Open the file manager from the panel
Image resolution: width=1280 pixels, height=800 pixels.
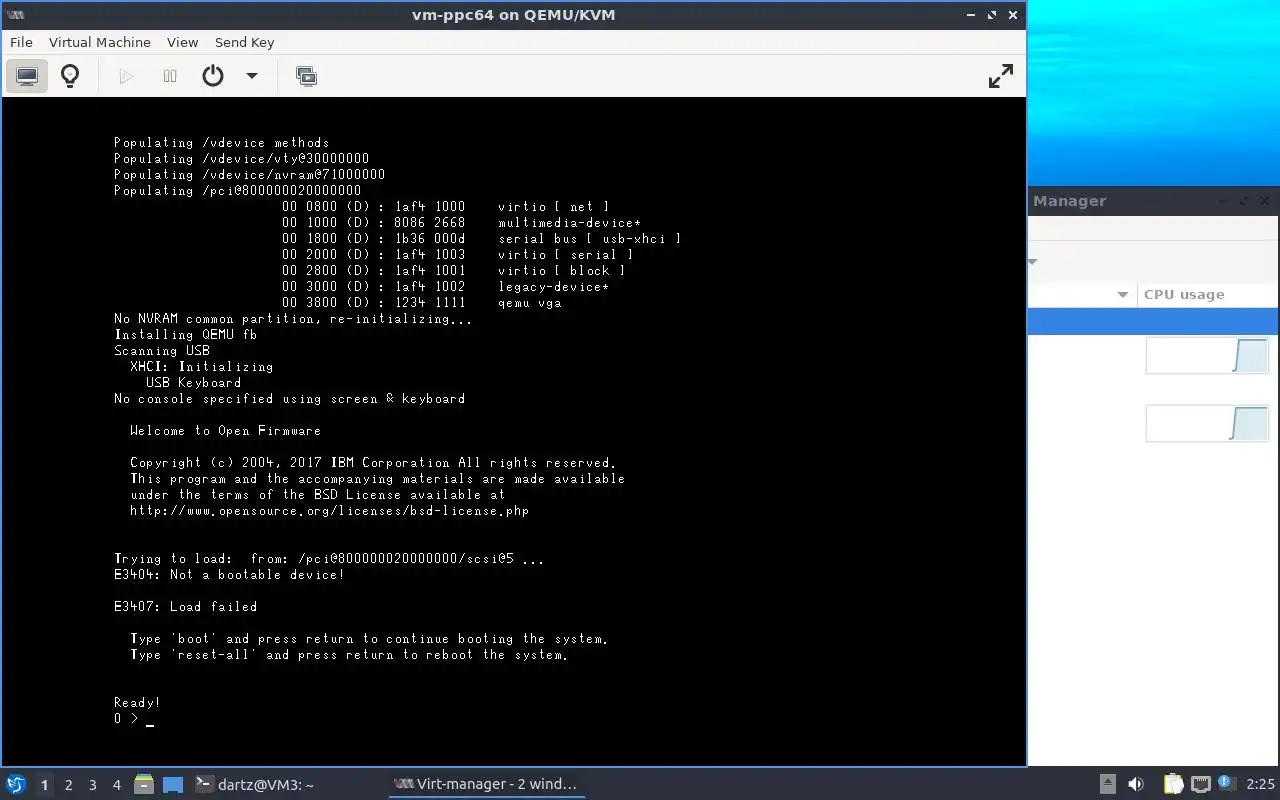(x=143, y=785)
